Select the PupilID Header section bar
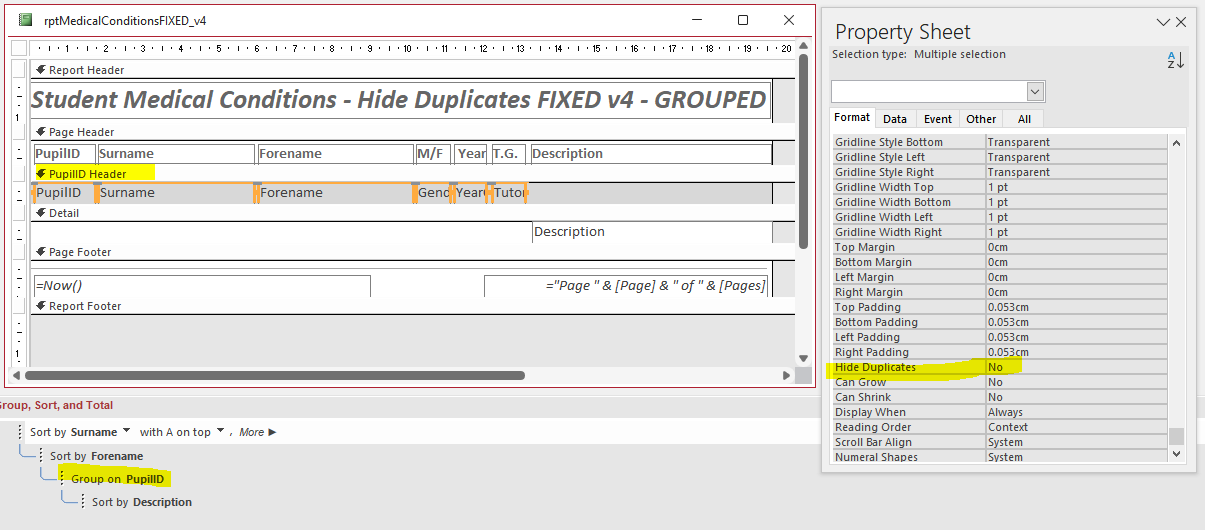 coord(413,174)
